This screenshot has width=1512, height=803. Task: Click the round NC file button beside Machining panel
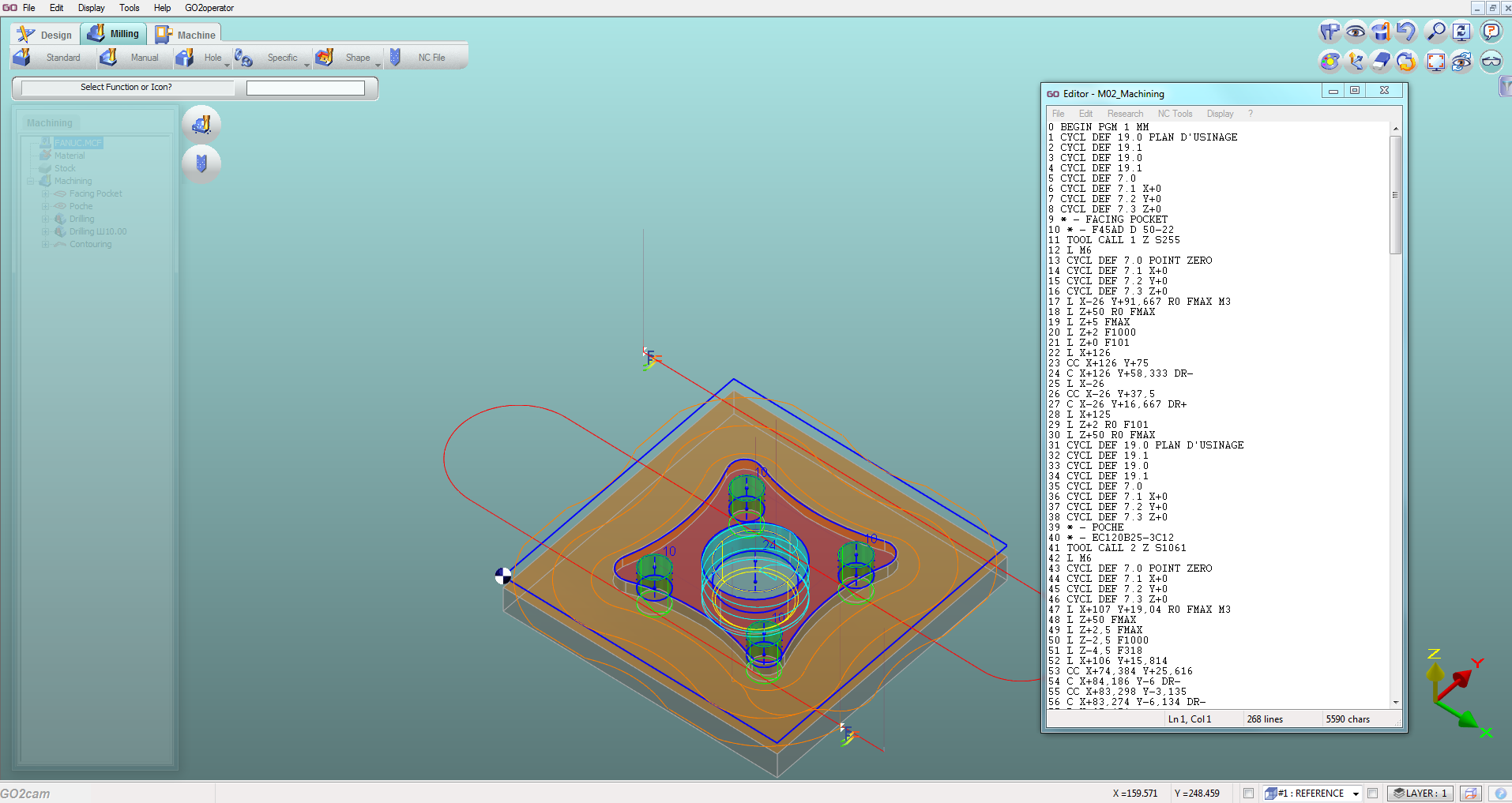tap(201, 163)
